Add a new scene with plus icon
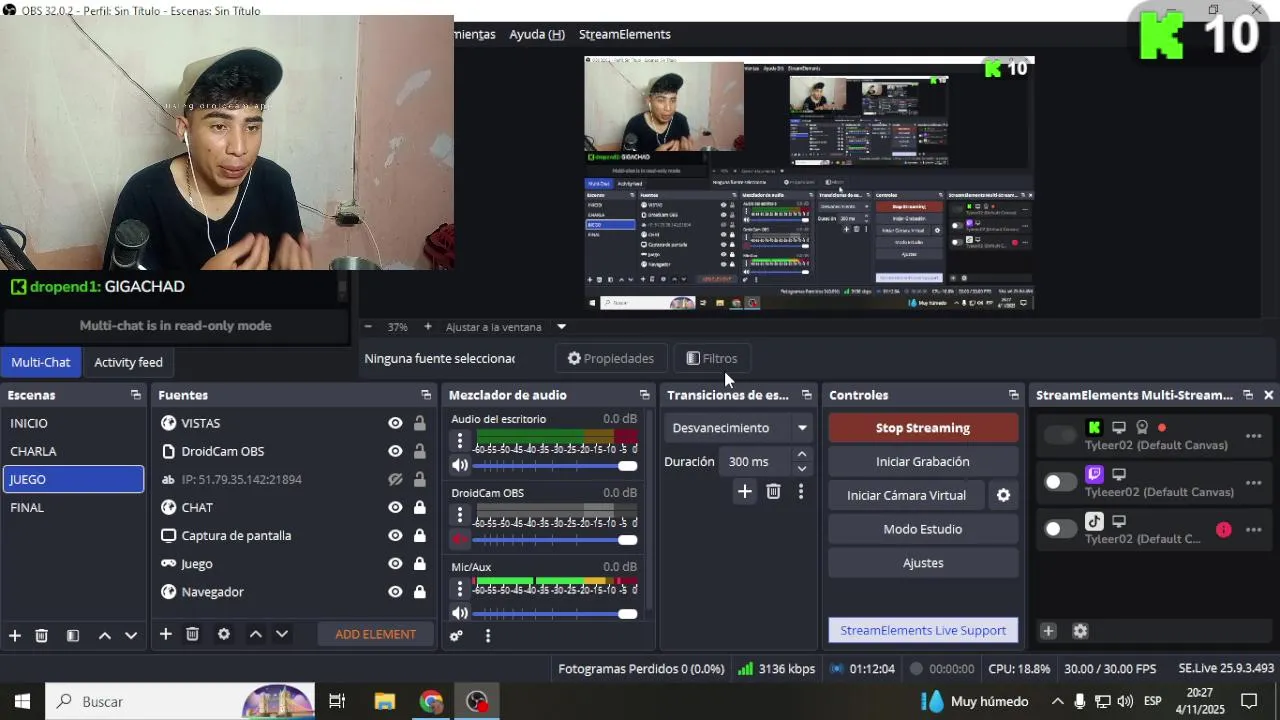The image size is (1280, 720). pyautogui.click(x=15, y=635)
